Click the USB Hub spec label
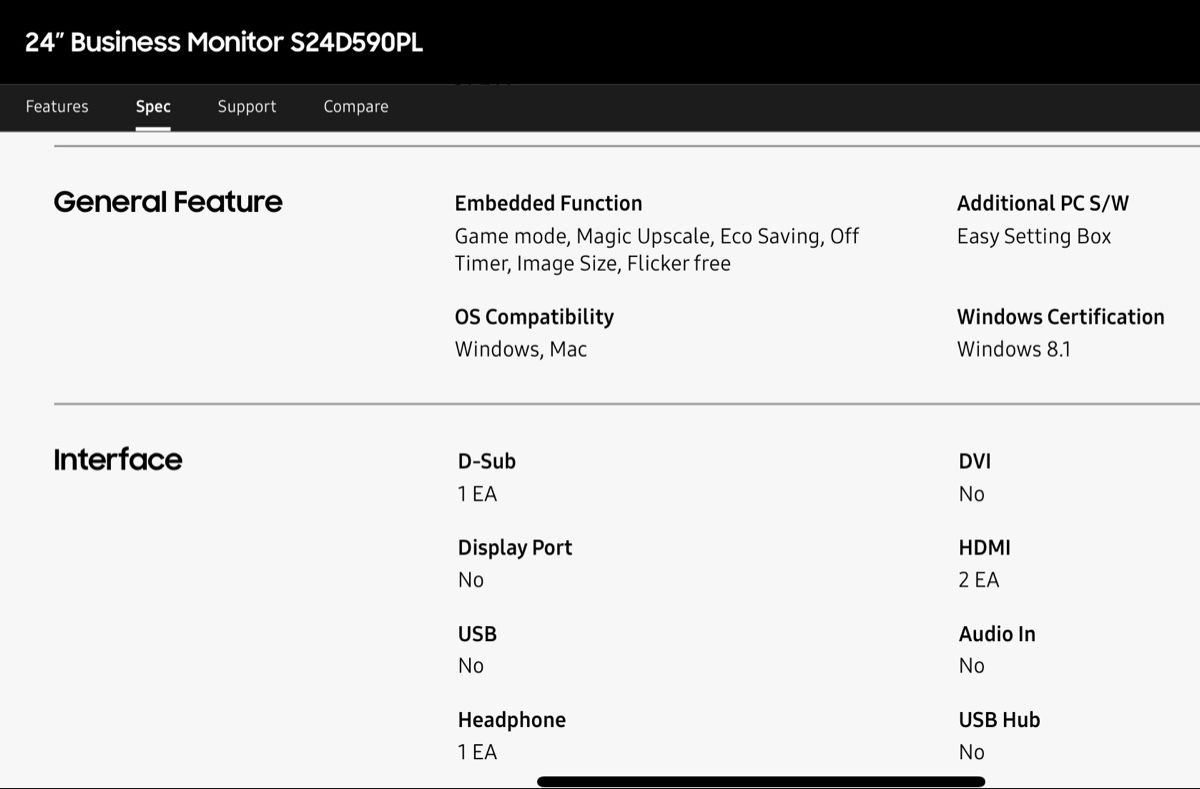This screenshot has width=1200, height=789. point(999,720)
